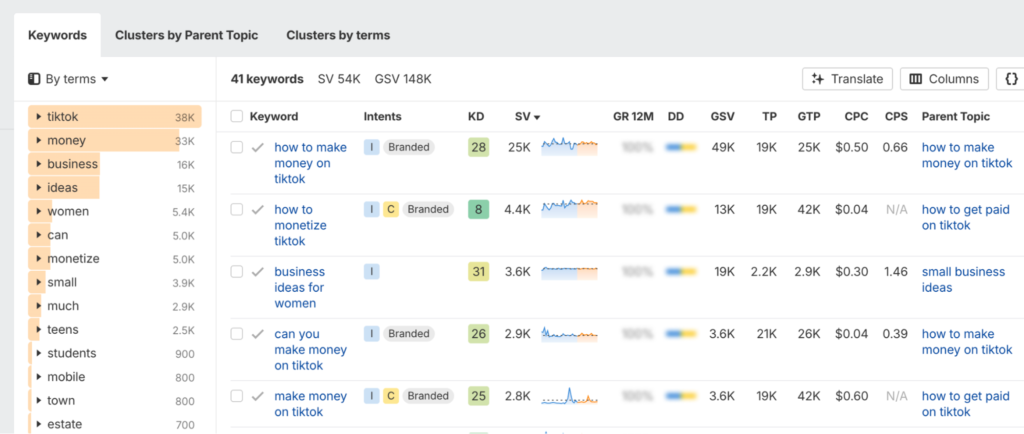Click the curly braces API button
The image size is (1024, 434).
click(x=1010, y=79)
